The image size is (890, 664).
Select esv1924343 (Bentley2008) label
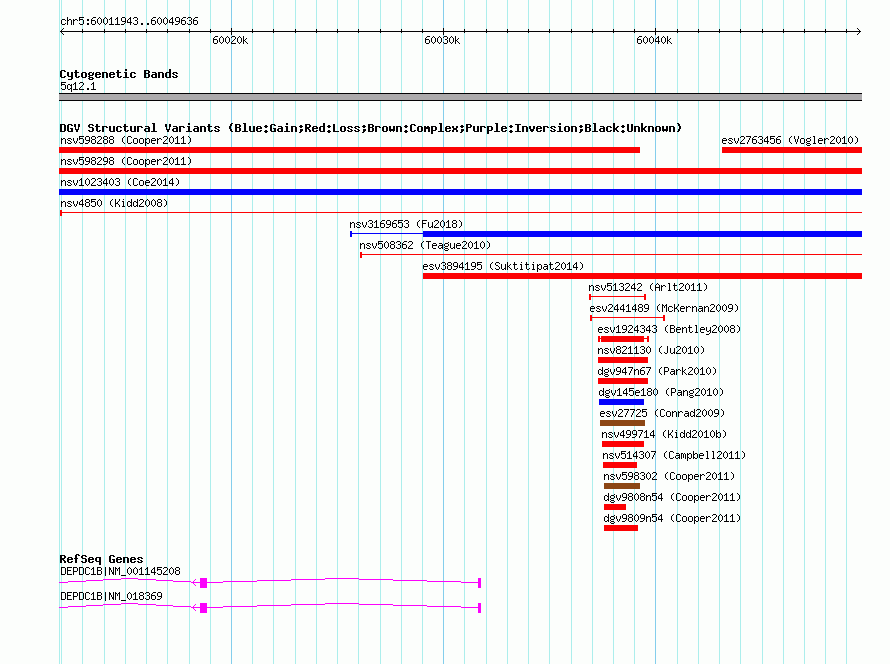pos(669,329)
